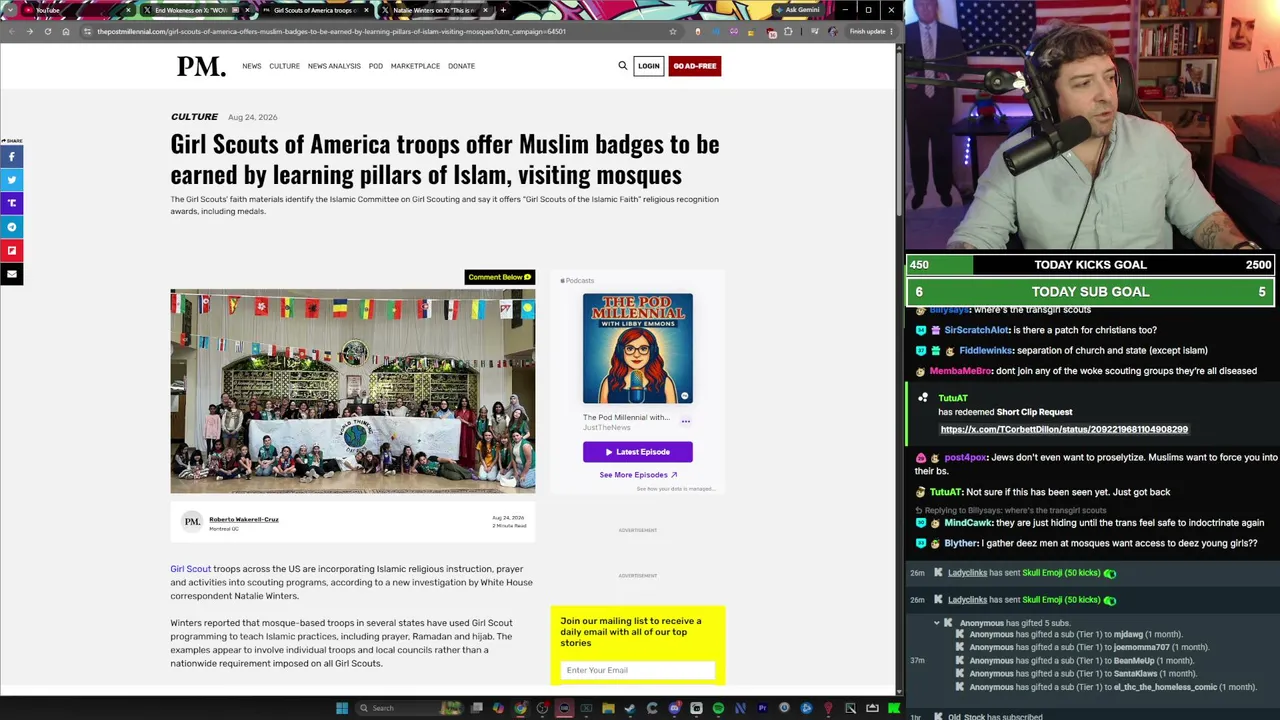
Task: Click the Login button
Action: (x=649, y=66)
